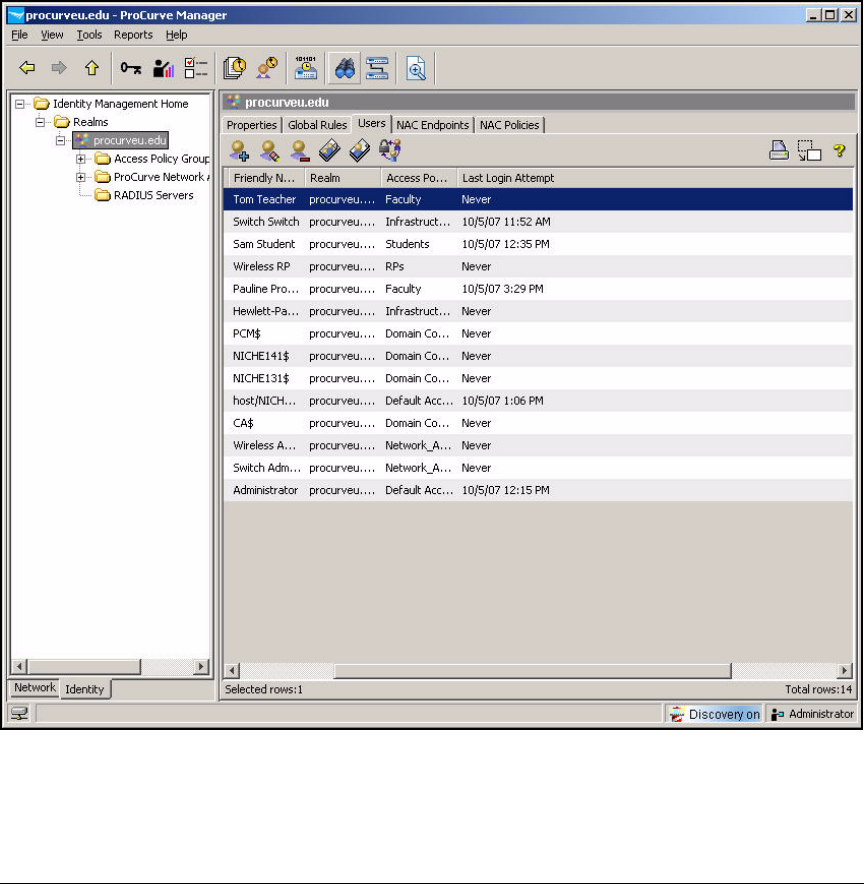This screenshot has width=864, height=884.
Task: Click the Delete User icon
Action: coord(300,151)
